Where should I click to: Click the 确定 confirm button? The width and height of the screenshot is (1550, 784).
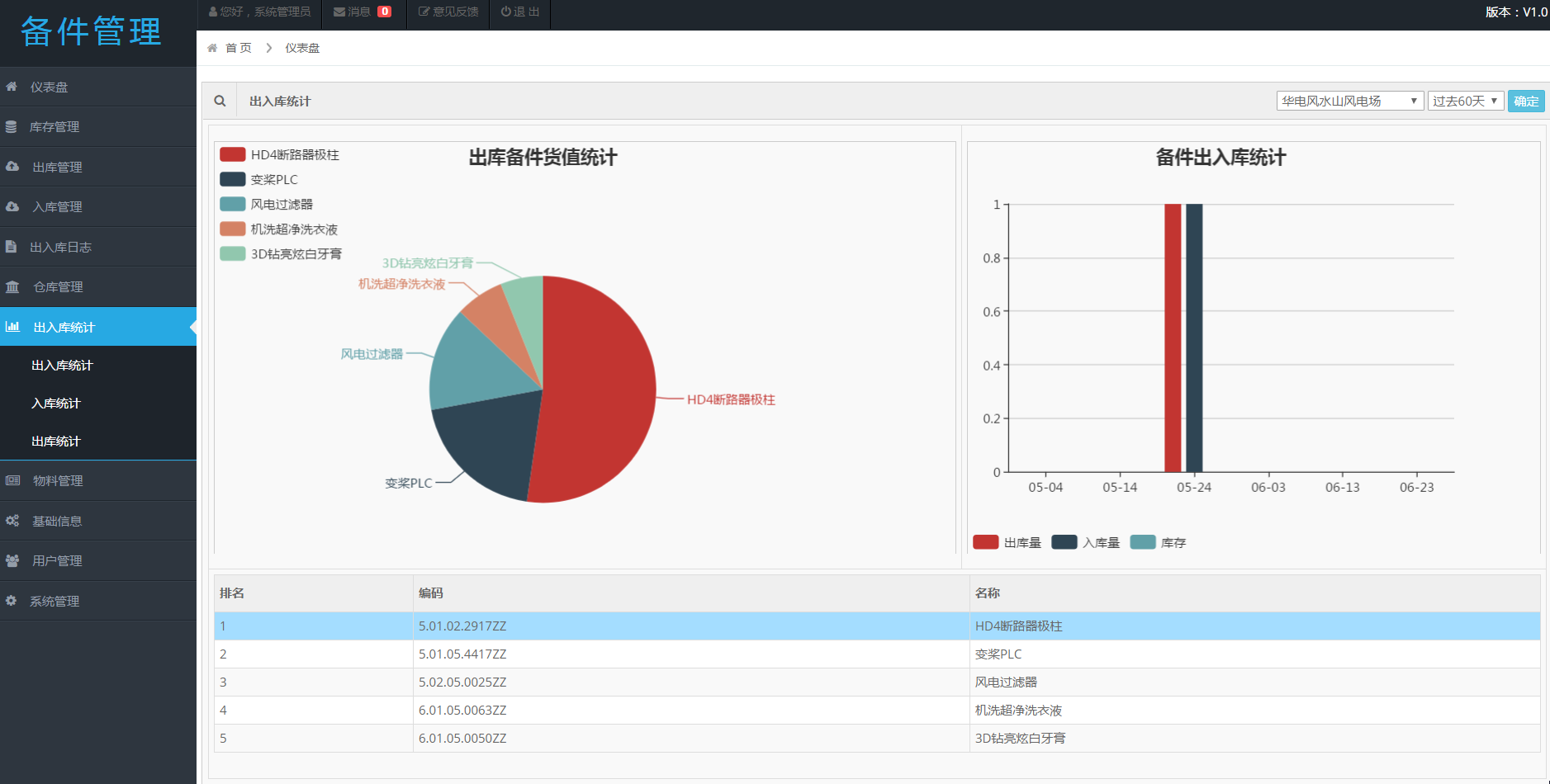pyautogui.click(x=1526, y=101)
